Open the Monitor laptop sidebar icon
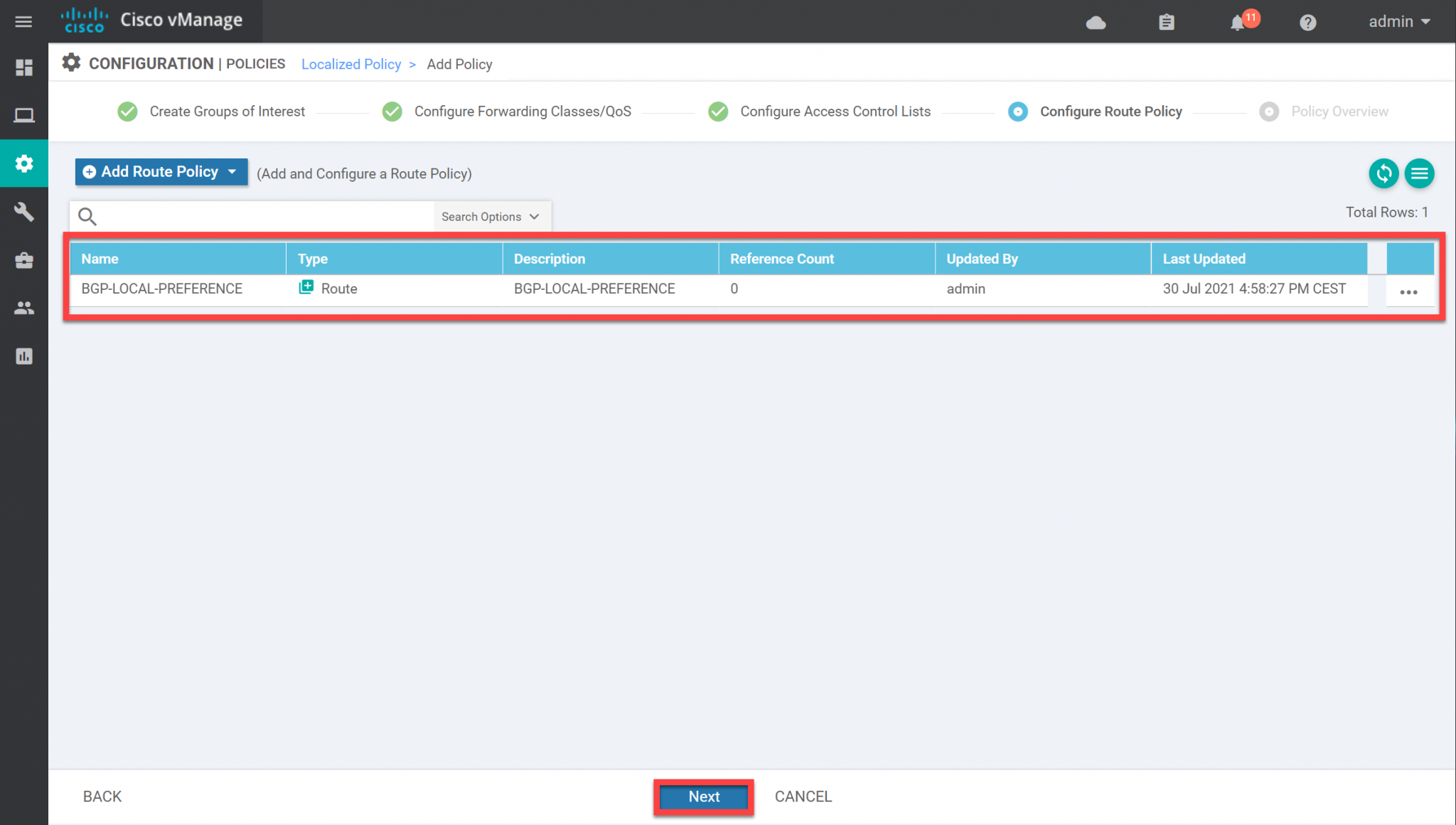This screenshot has height=825, width=1456. tap(23, 115)
